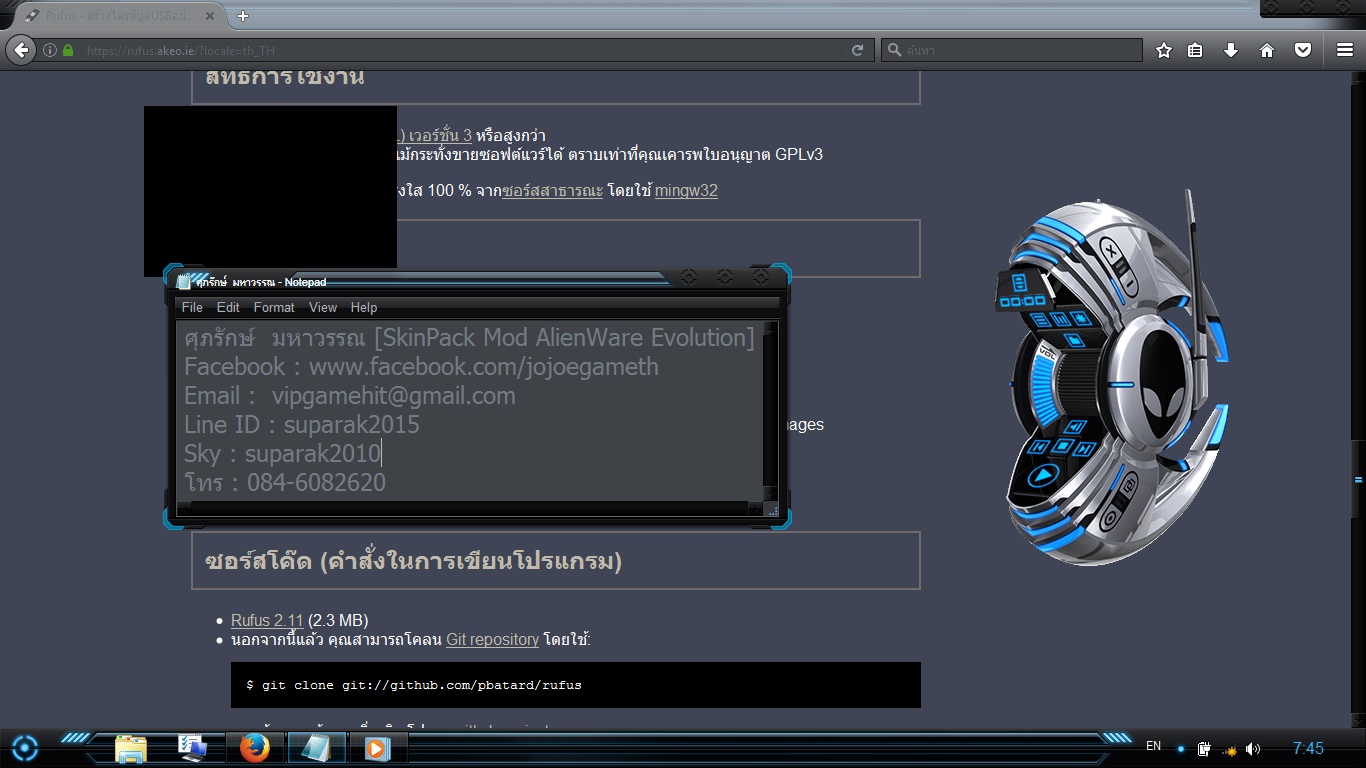
Task: Open Notepad View menu
Action: coord(323,307)
